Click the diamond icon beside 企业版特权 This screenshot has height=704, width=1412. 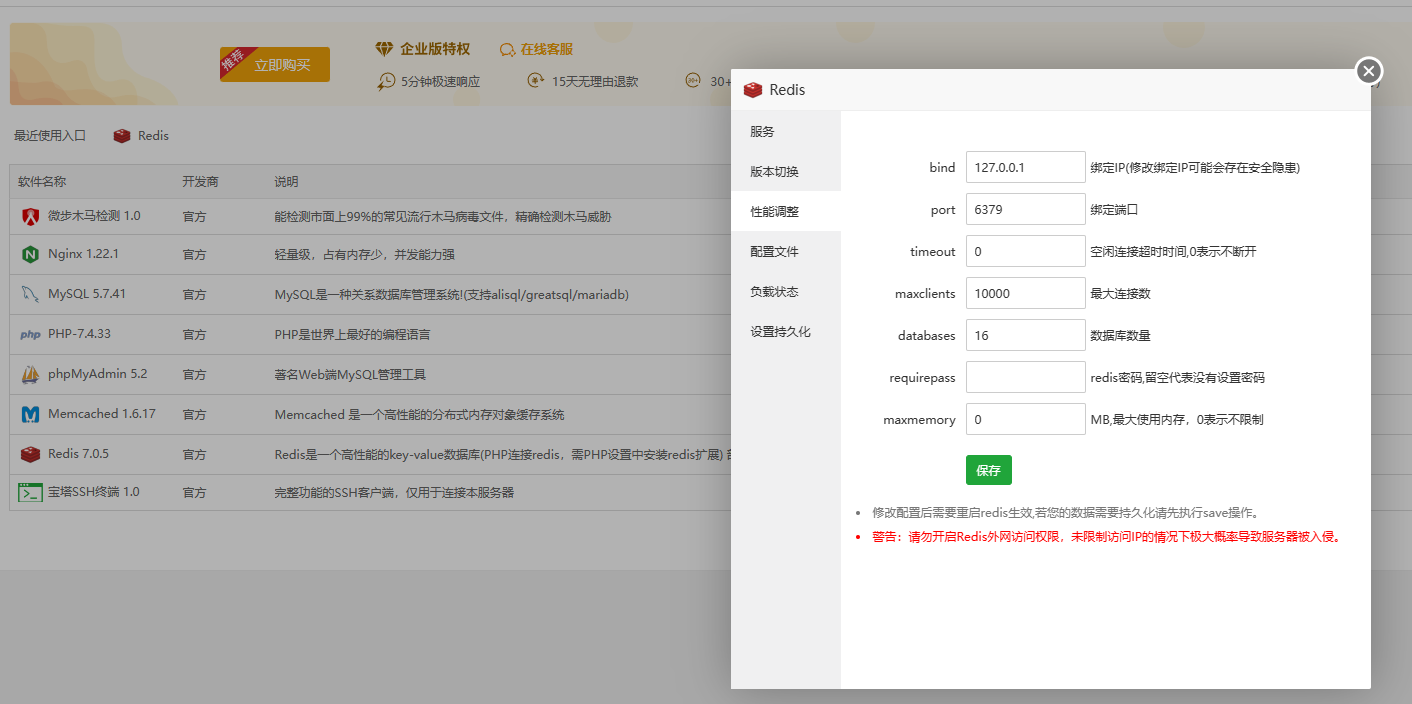385,49
